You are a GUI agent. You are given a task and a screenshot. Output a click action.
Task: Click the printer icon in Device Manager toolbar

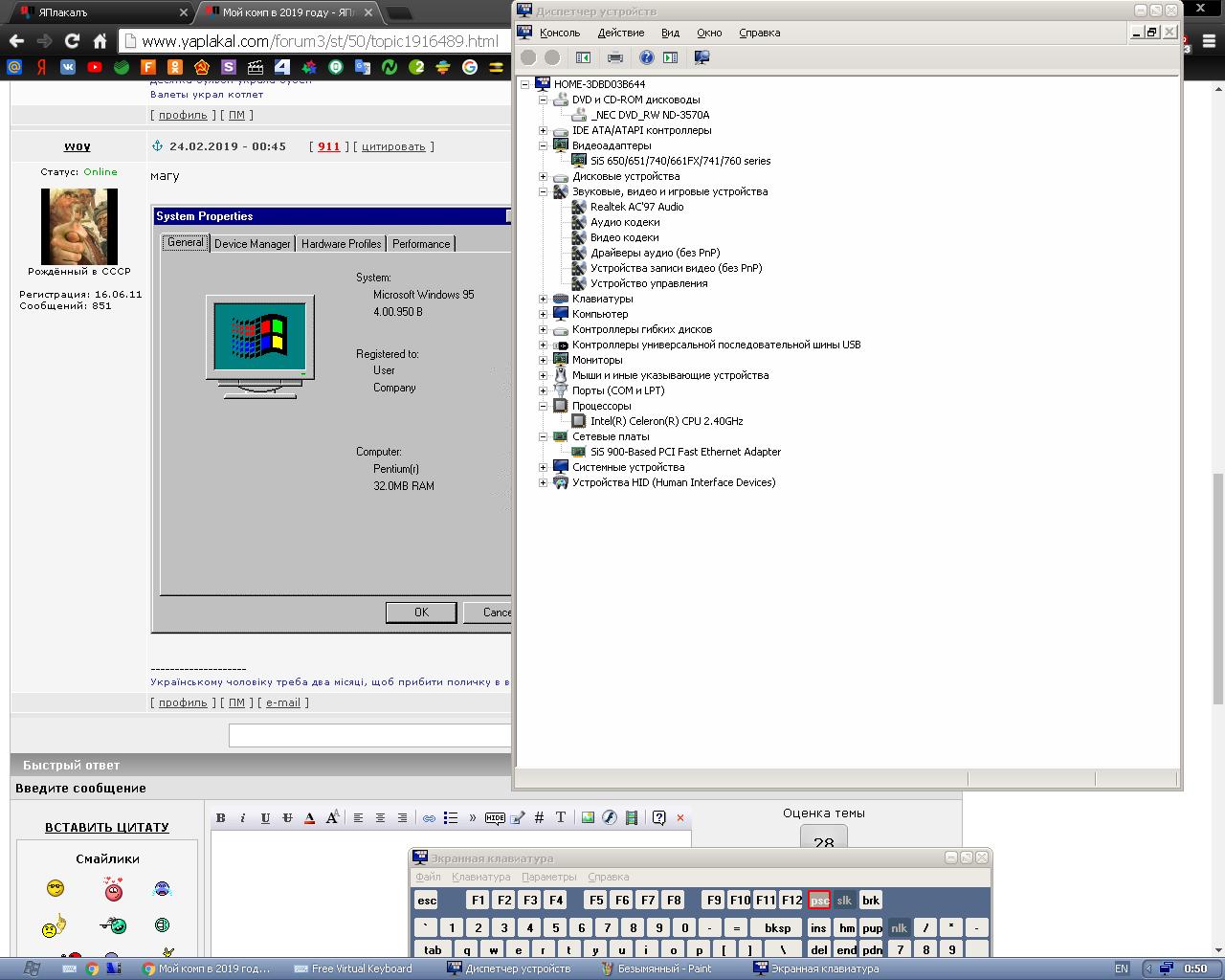pyautogui.click(x=615, y=57)
